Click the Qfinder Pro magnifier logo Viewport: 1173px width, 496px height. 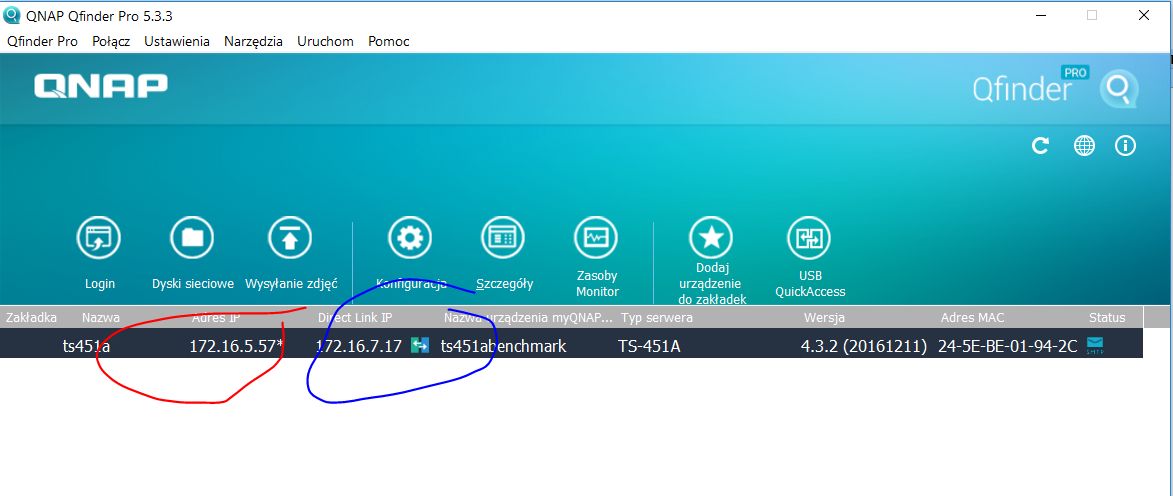tap(1118, 90)
